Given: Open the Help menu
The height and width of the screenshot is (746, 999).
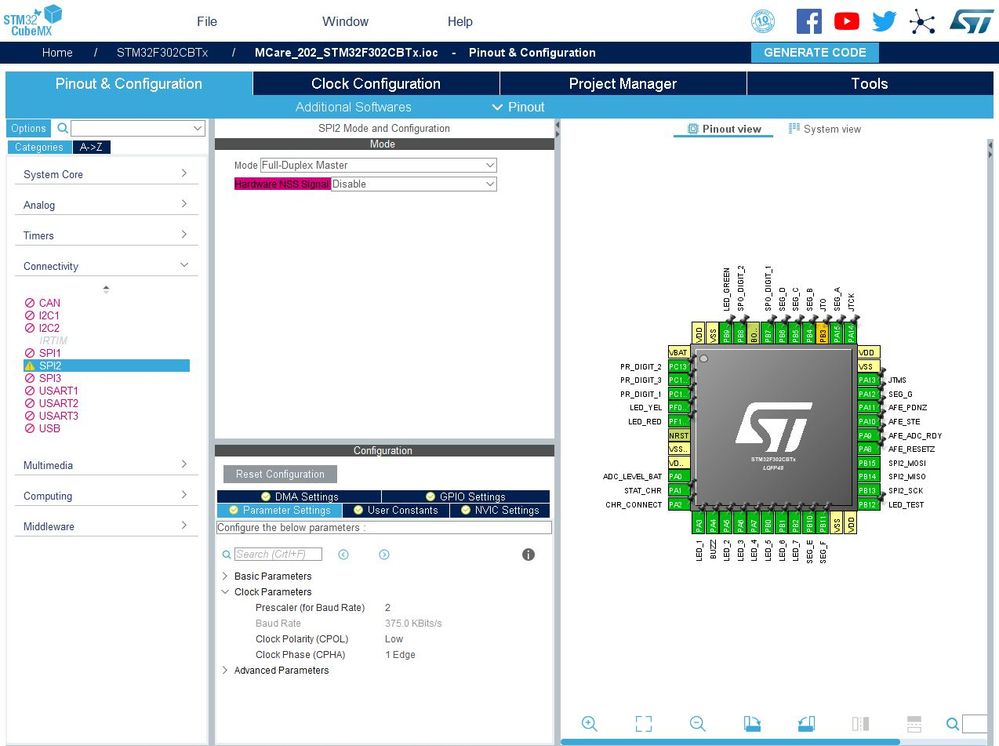Looking at the screenshot, I should point(460,22).
